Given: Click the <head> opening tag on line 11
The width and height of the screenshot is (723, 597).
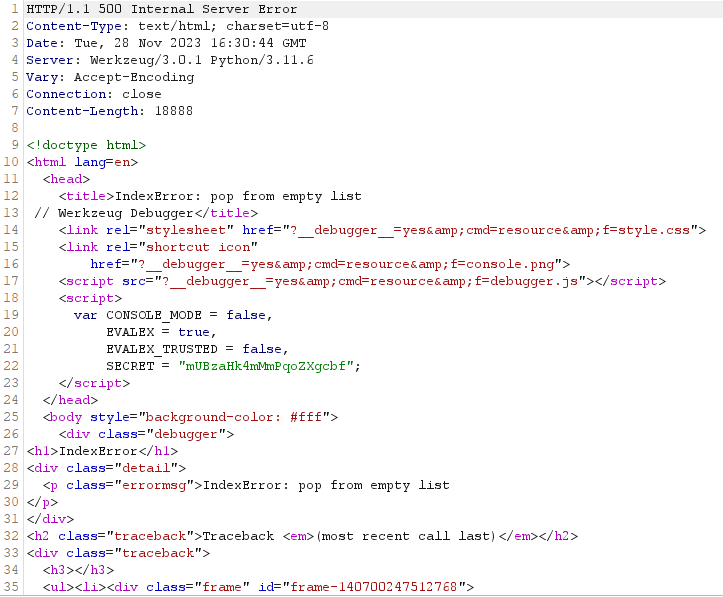Looking at the screenshot, I should tap(66, 179).
